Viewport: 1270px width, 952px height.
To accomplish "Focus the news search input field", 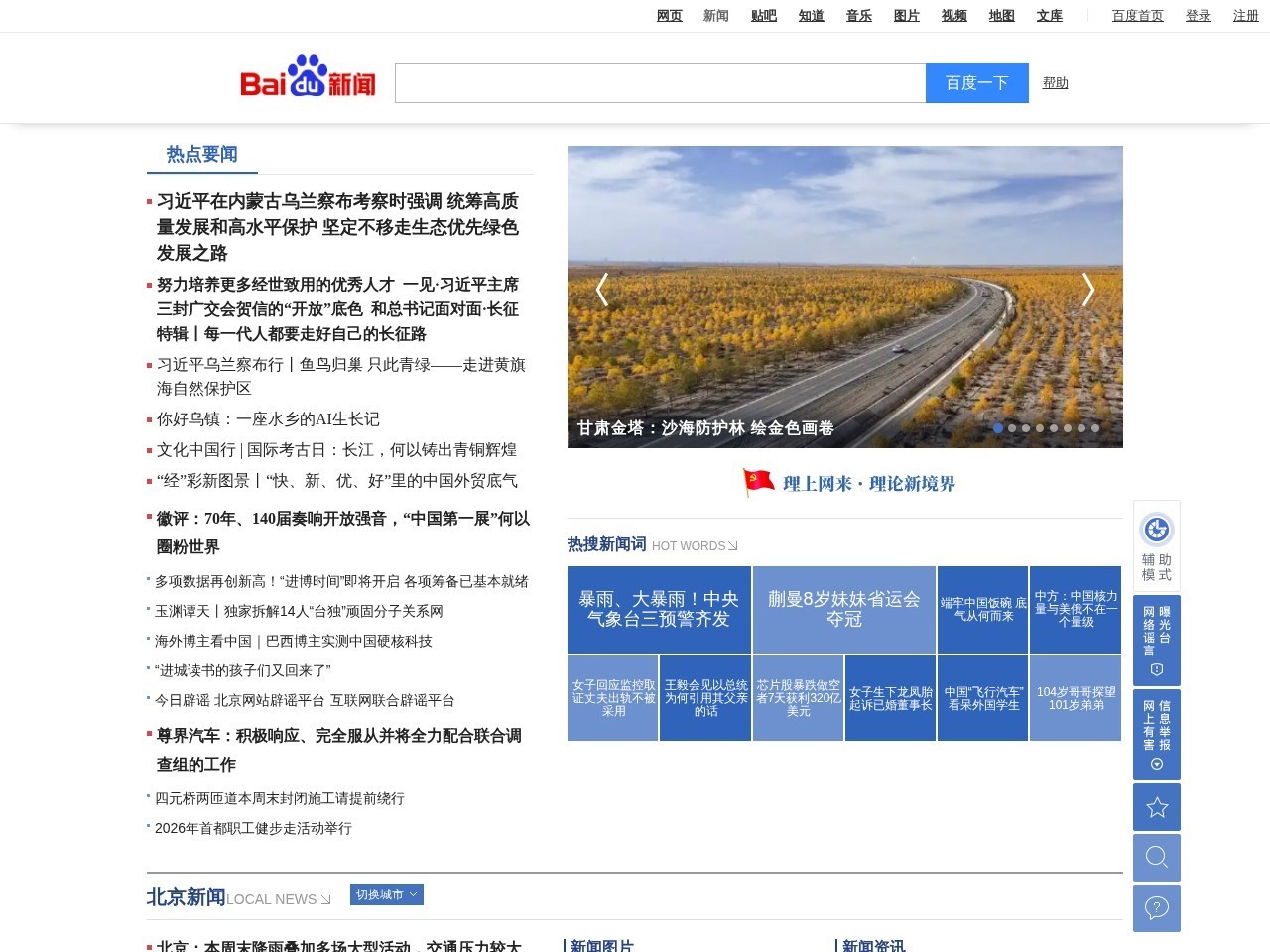I will tap(661, 83).
